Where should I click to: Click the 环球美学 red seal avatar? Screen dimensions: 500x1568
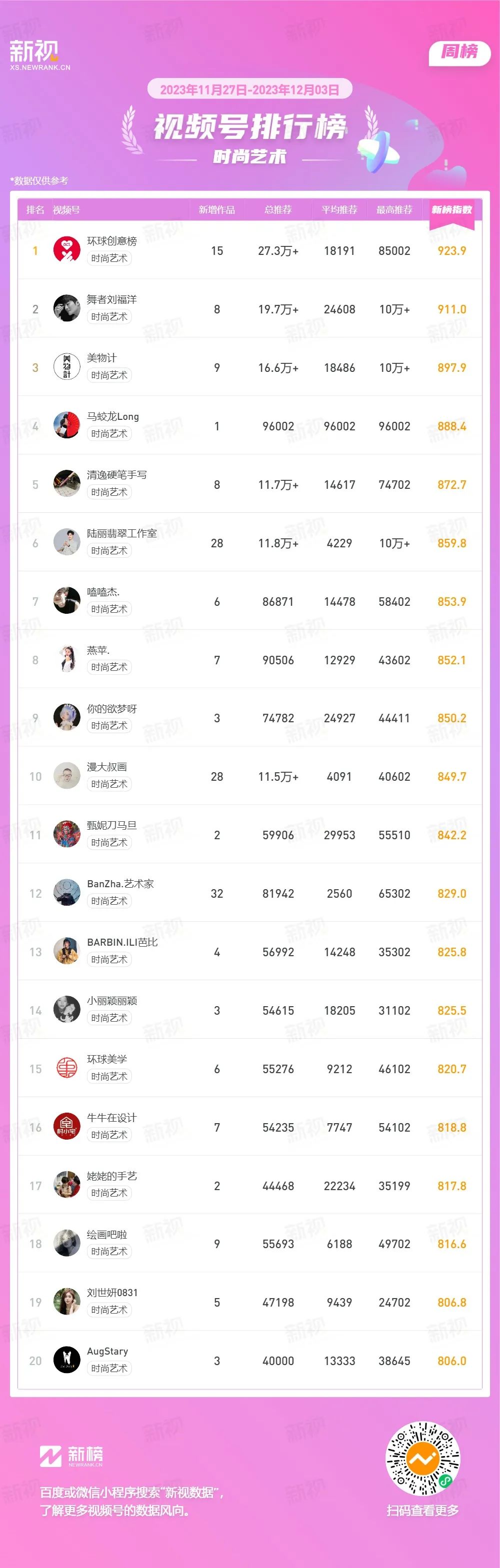tap(67, 1068)
